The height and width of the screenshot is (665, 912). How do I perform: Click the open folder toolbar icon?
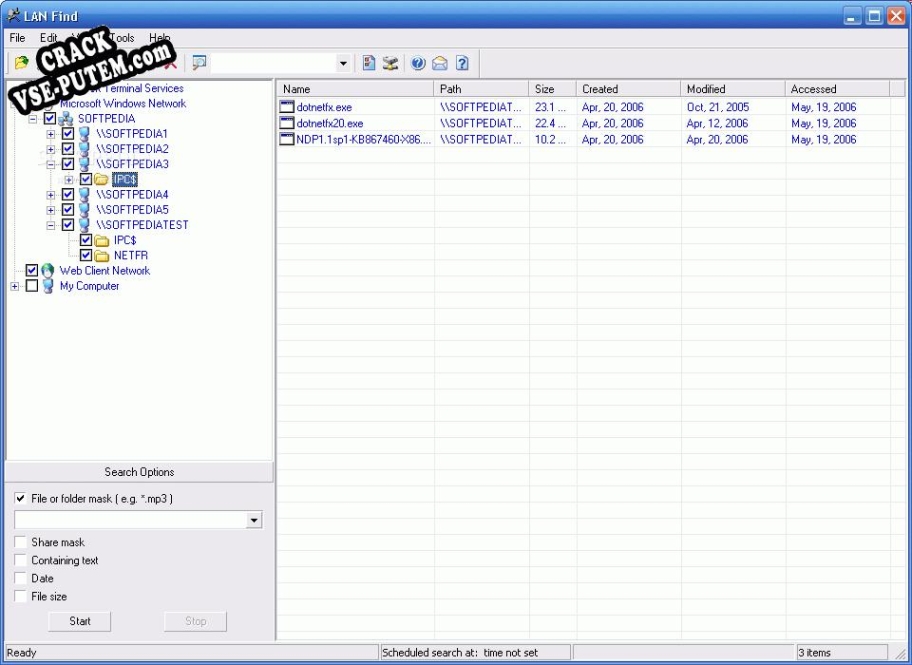pos(22,62)
